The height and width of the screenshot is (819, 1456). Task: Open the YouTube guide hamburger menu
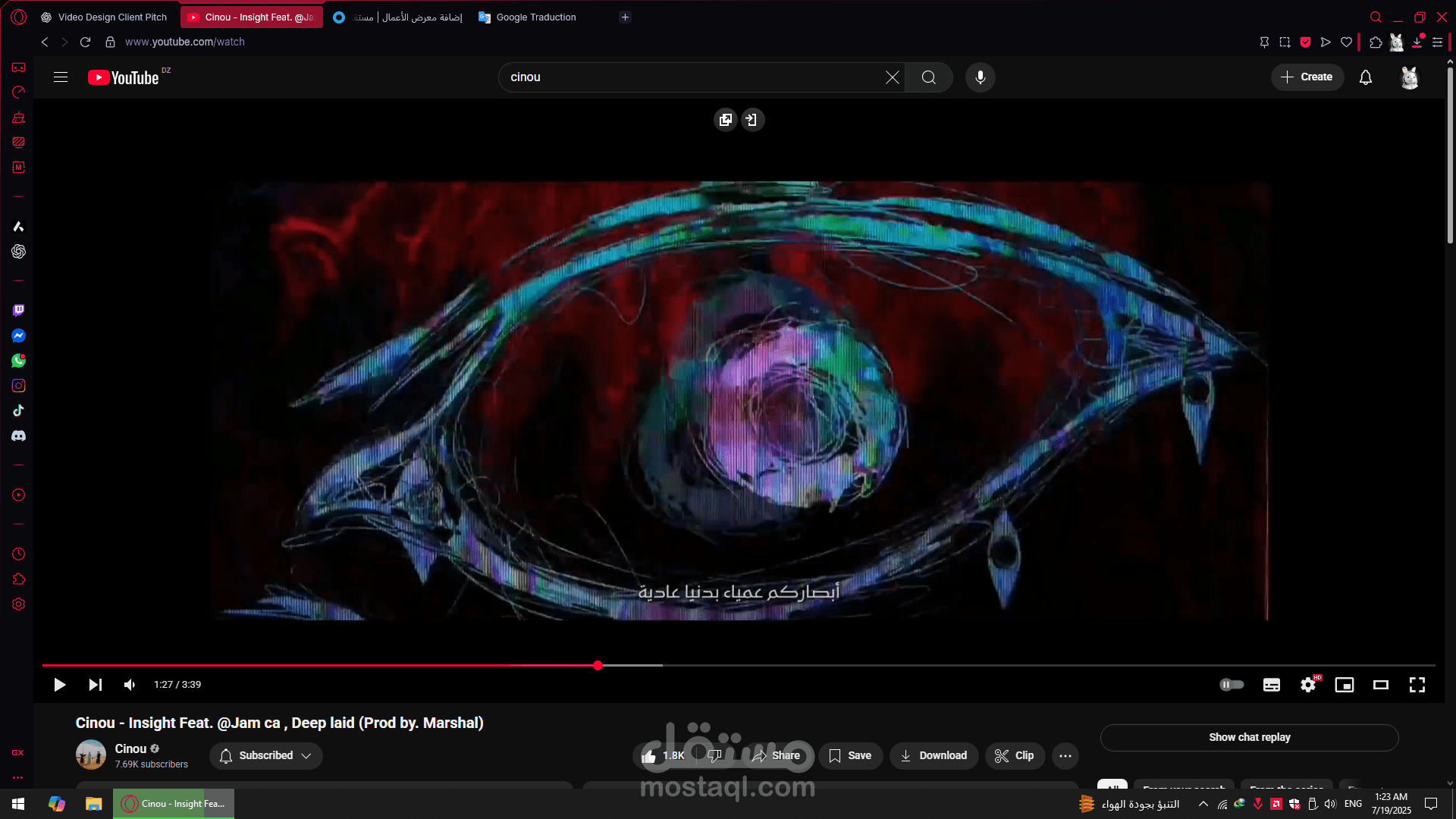[x=61, y=77]
